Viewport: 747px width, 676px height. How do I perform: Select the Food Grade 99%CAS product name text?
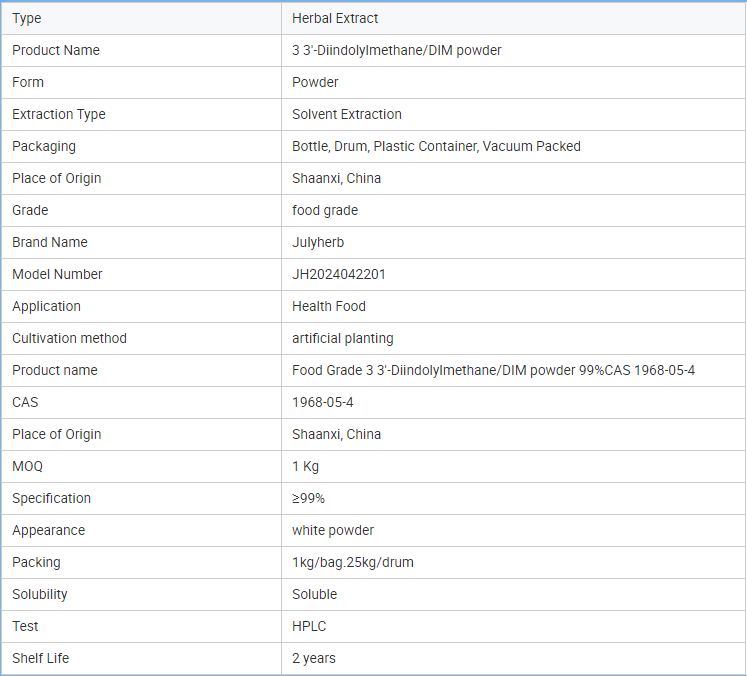point(493,370)
